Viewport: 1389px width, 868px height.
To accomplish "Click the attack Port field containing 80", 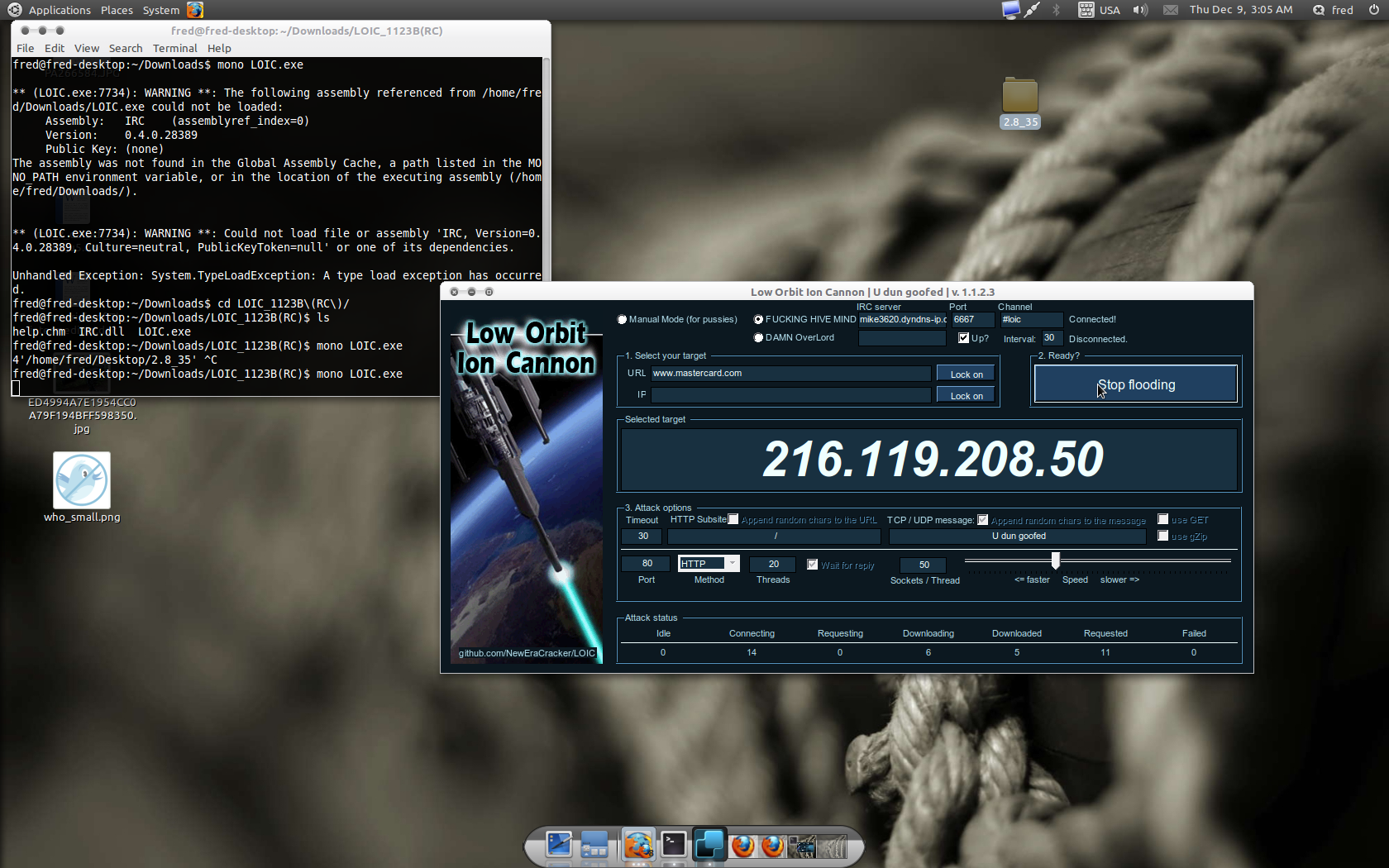I will pos(647,564).
